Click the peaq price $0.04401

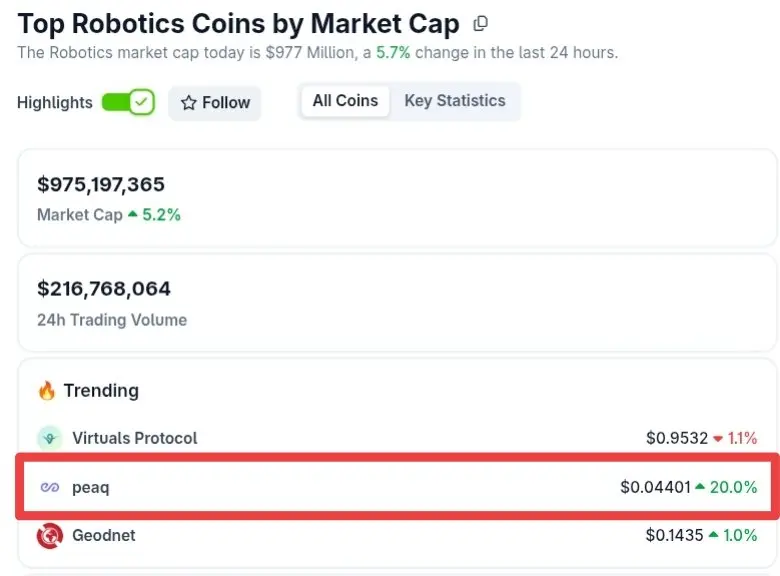[x=655, y=488]
